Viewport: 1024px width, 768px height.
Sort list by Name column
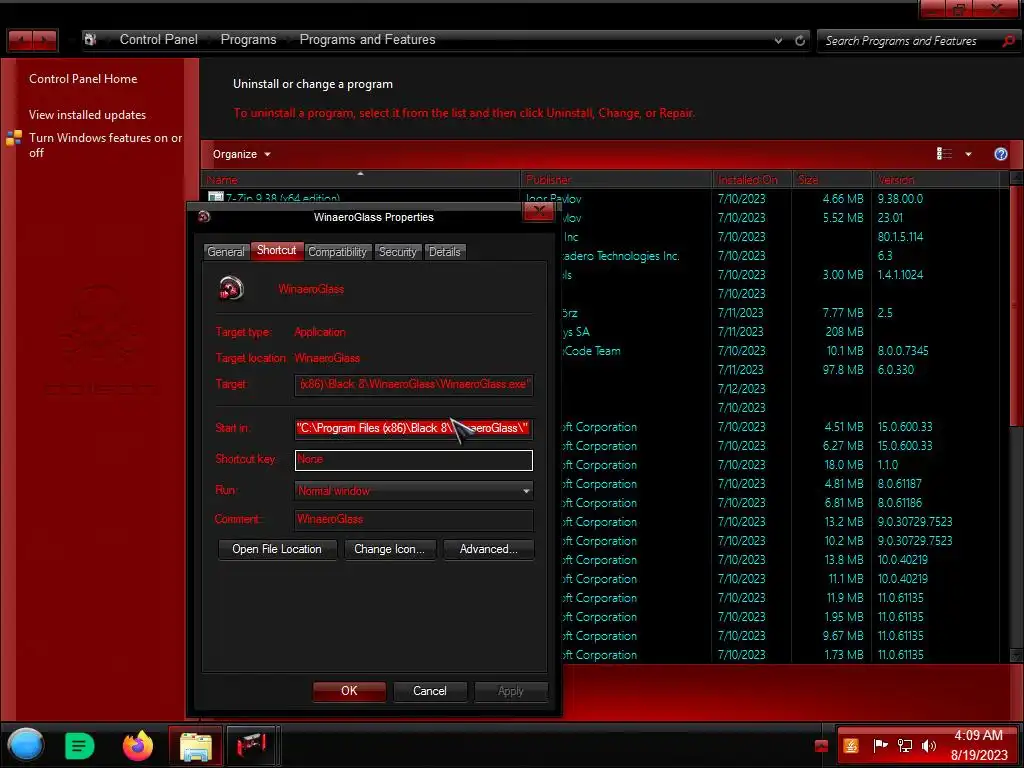[x=360, y=180]
